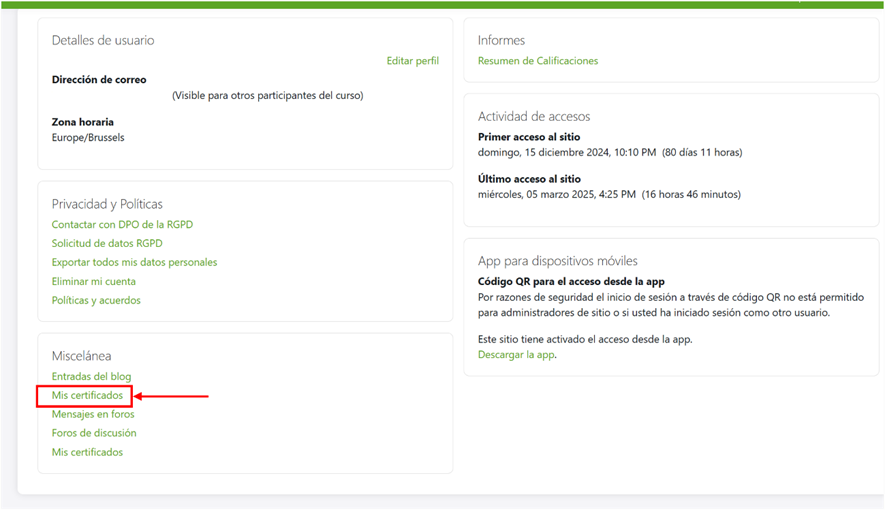
Task: Click the Eliminar mi cuenta link
Action: coord(94,282)
